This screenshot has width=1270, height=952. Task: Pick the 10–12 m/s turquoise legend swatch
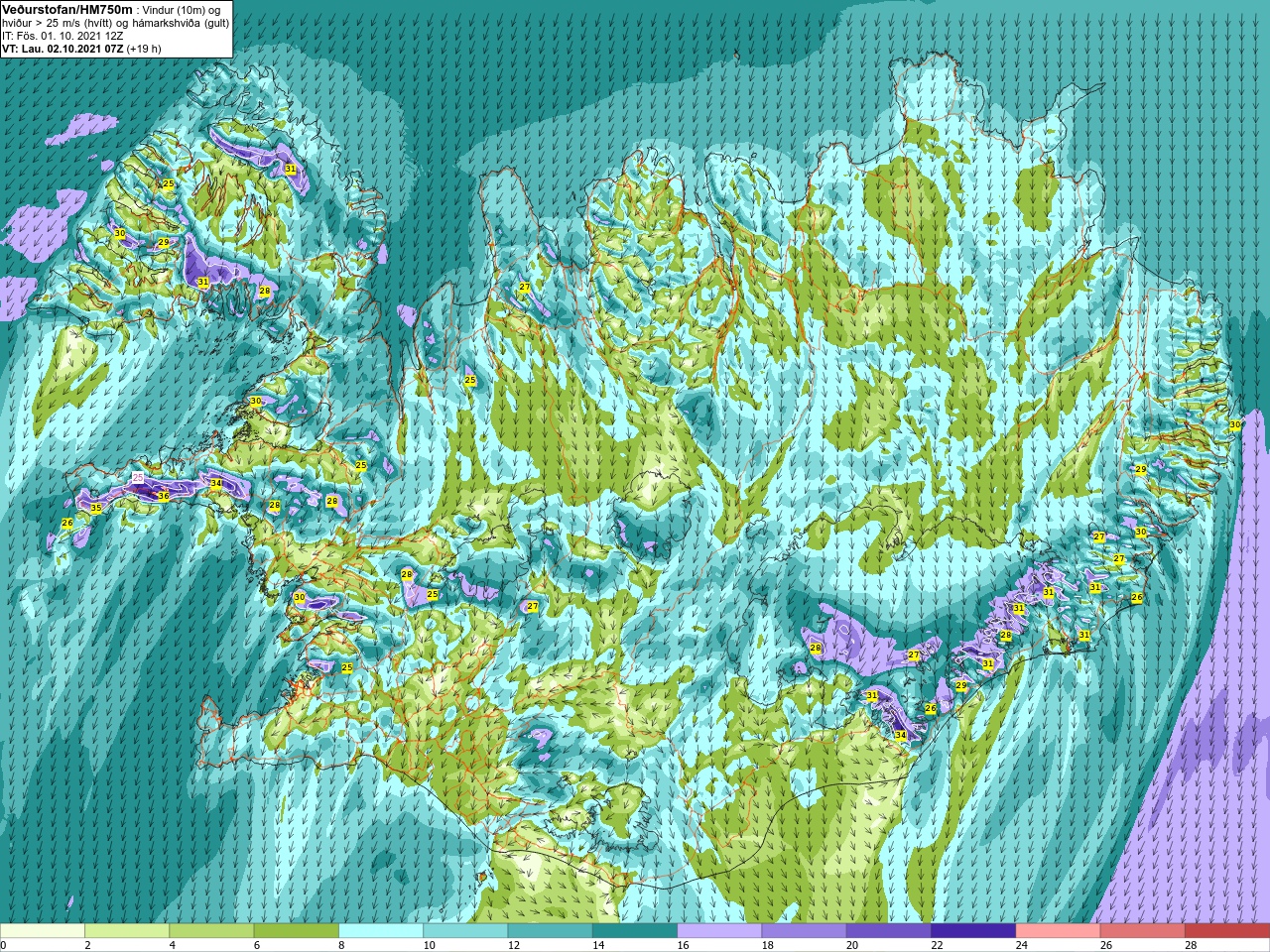click(465, 931)
